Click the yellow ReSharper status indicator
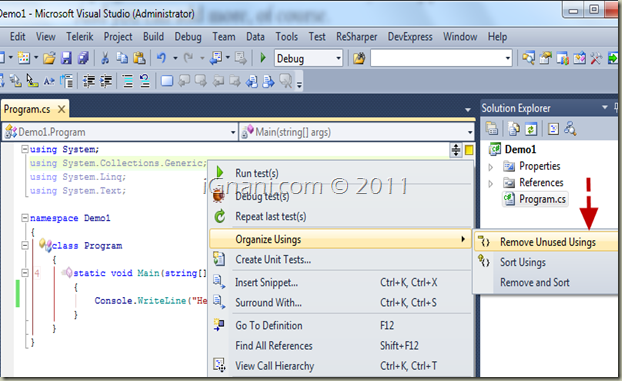This screenshot has height=381, width=622. point(469,150)
